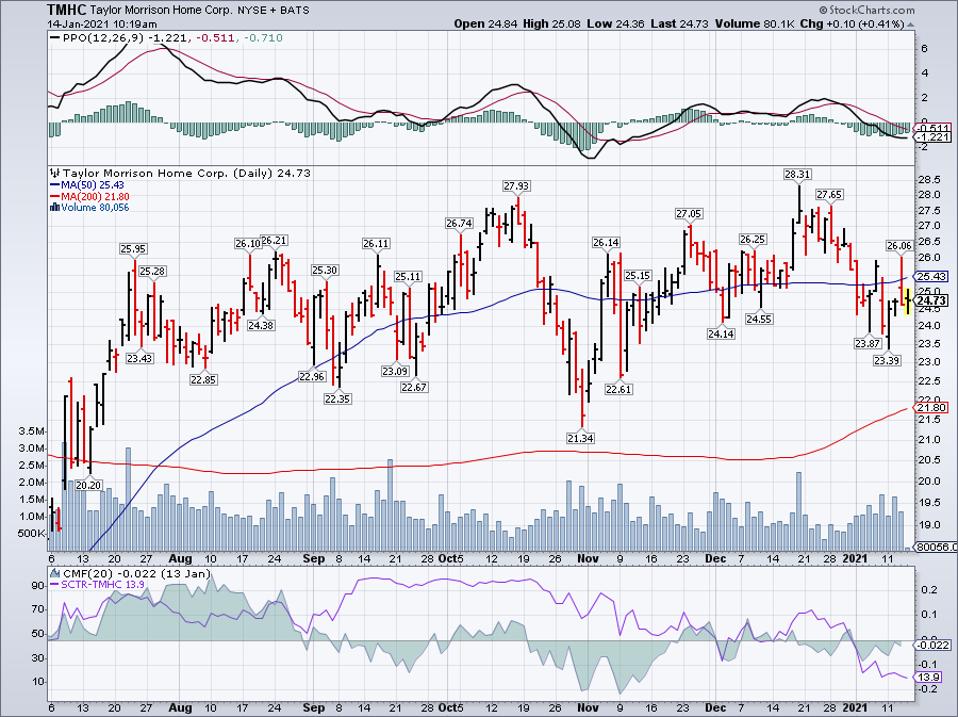Screen dimensions: 958x717
Task: Click the Low 24.36 value in the header
Action: tap(614, 24)
